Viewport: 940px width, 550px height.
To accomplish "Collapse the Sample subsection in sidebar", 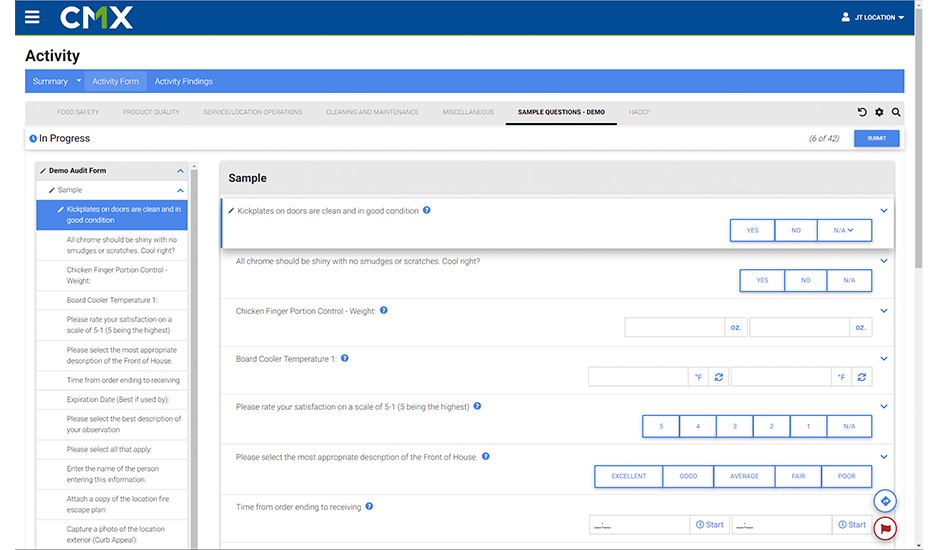I will (x=180, y=190).
